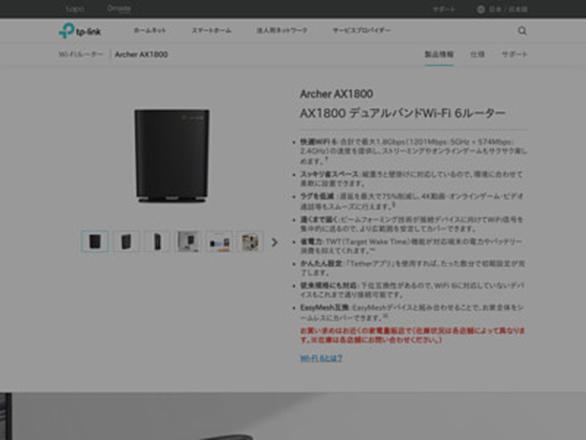Select 日本 / 日本語 region selector
This screenshot has width=586, height=440.
508,9
